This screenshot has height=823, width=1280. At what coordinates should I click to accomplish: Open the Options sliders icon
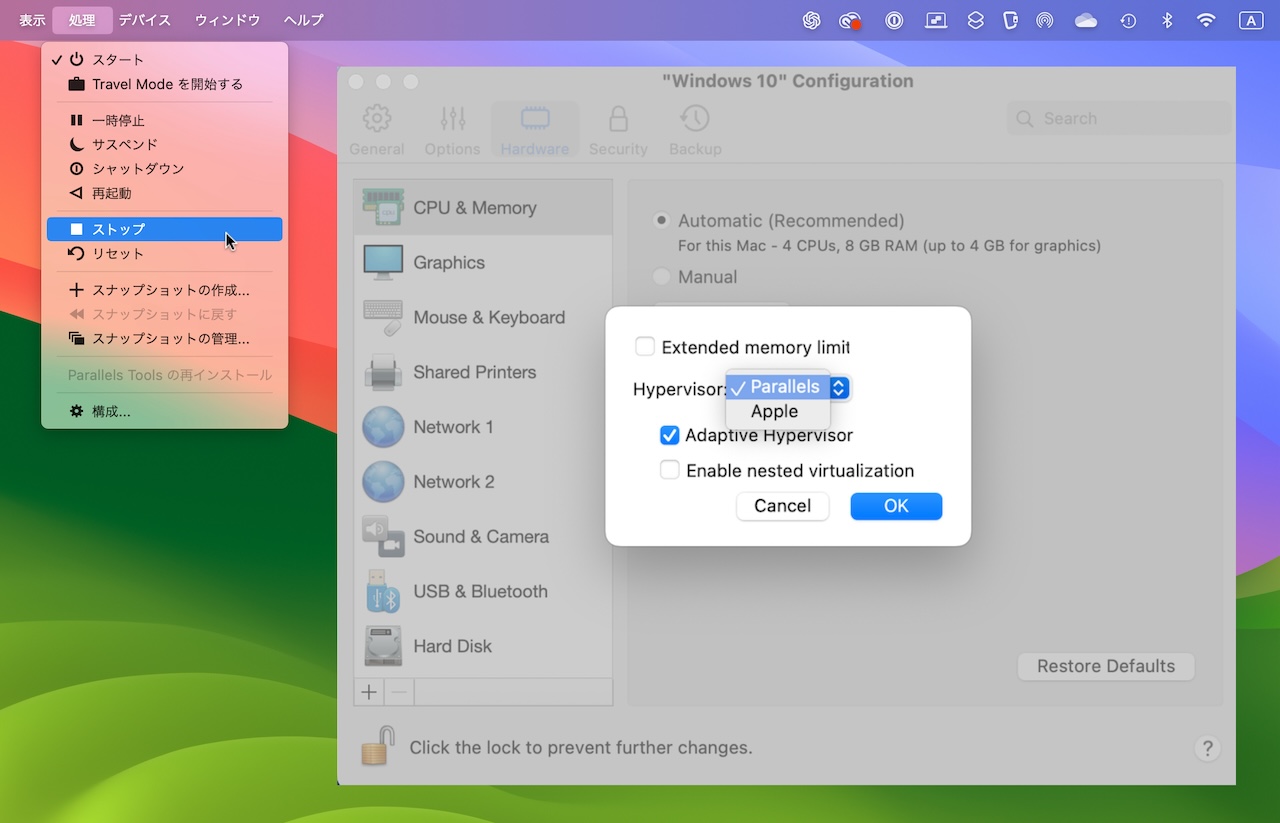point(453,119)
